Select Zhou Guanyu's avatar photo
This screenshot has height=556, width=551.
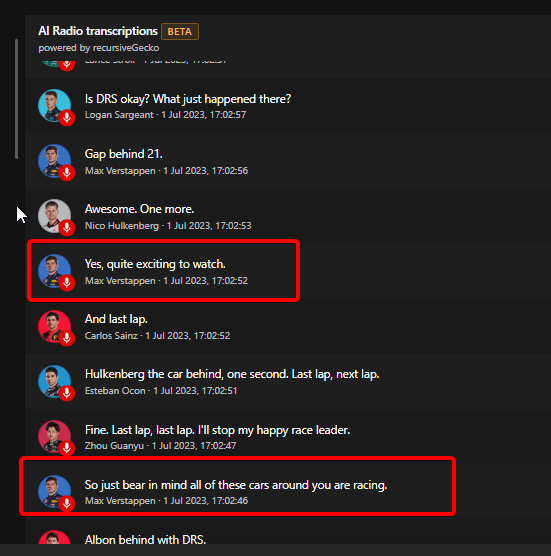[x=54, y=436]
